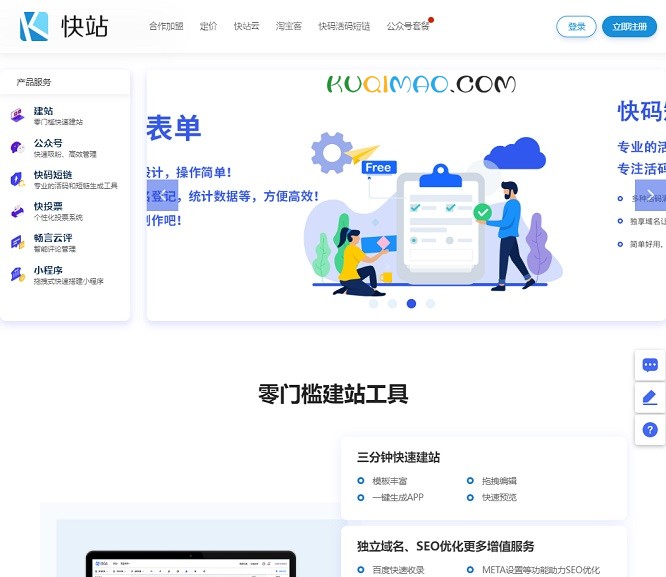Go to the 快站云 navigation item
The width and height of the screenshot is (666, 577).
point(246,26)
